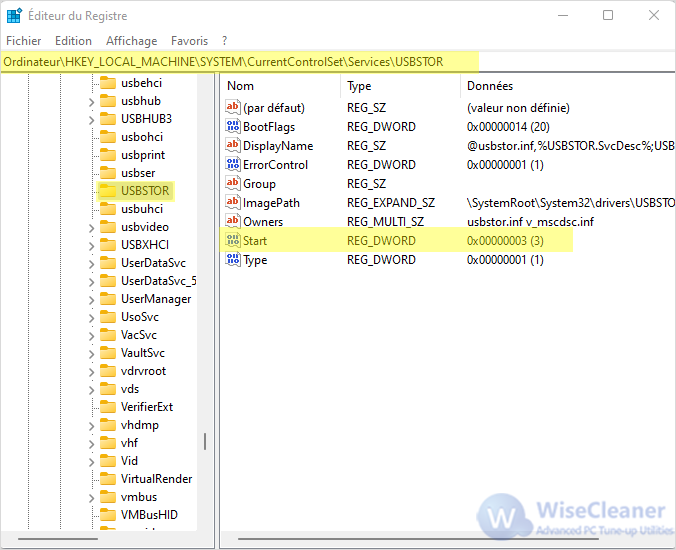The height and width of the screenshot is (550, 676).
Task: Click the USBHUB3 folder icon
Action: point(108,119)
